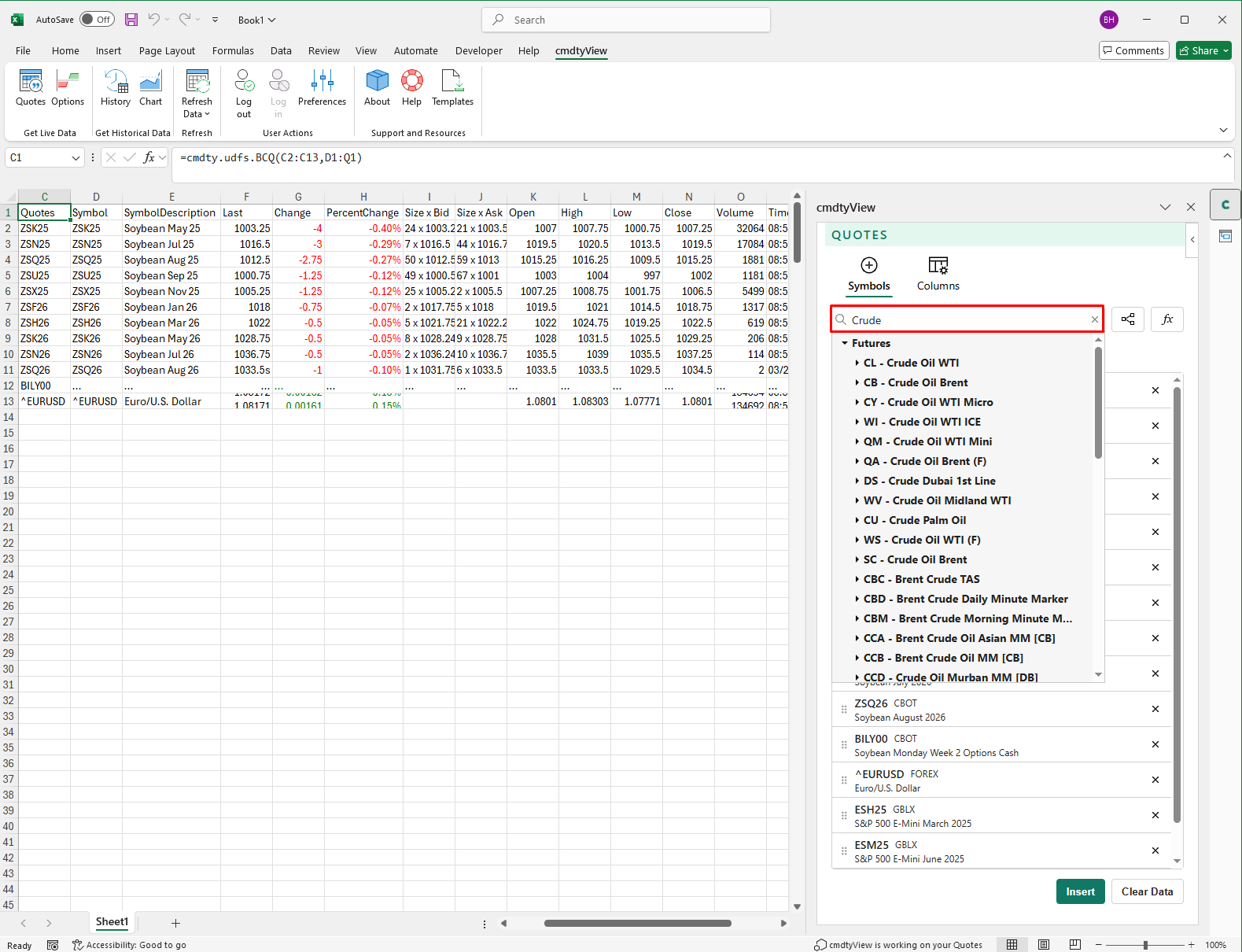Click the Symbols plus icon
The width and height of the screenshot is (1242, 952).
tap(869, 265)
